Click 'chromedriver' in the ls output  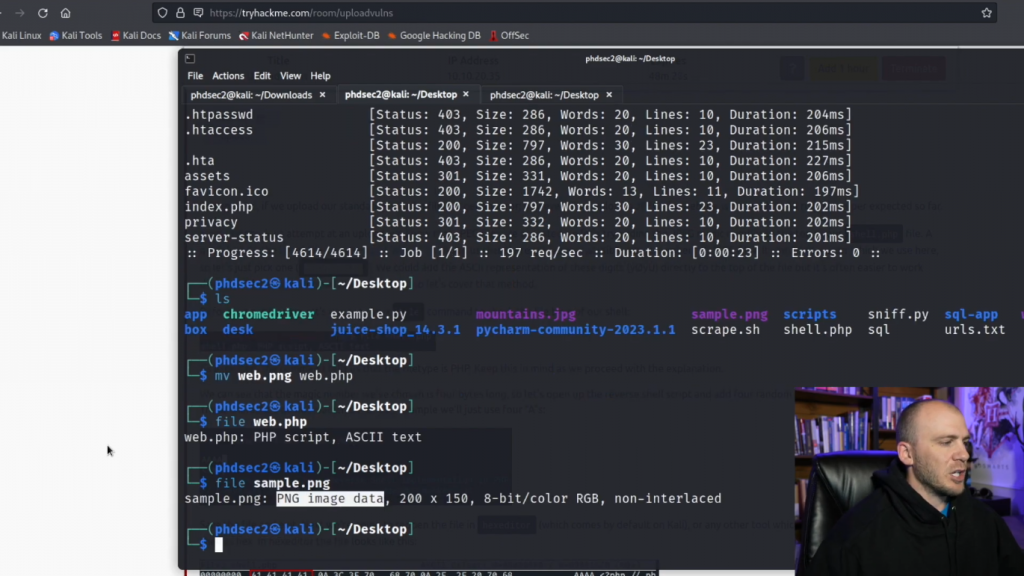(x=268, y=314)
